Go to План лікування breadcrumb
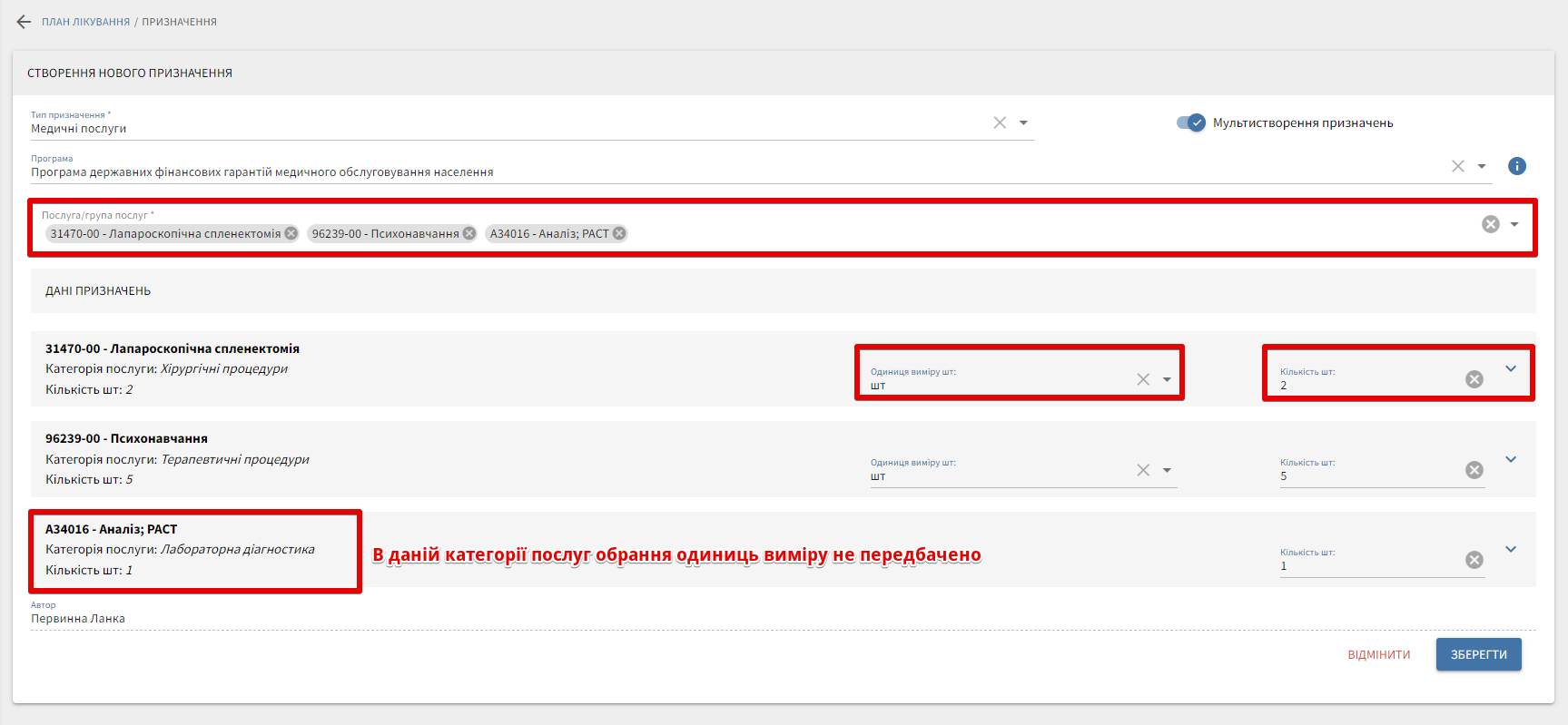The image size is (1568, 725). pos(85,22)
